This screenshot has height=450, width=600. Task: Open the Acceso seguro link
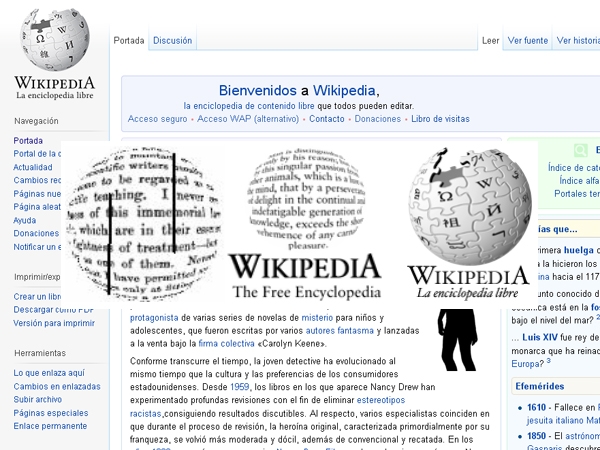157,119
